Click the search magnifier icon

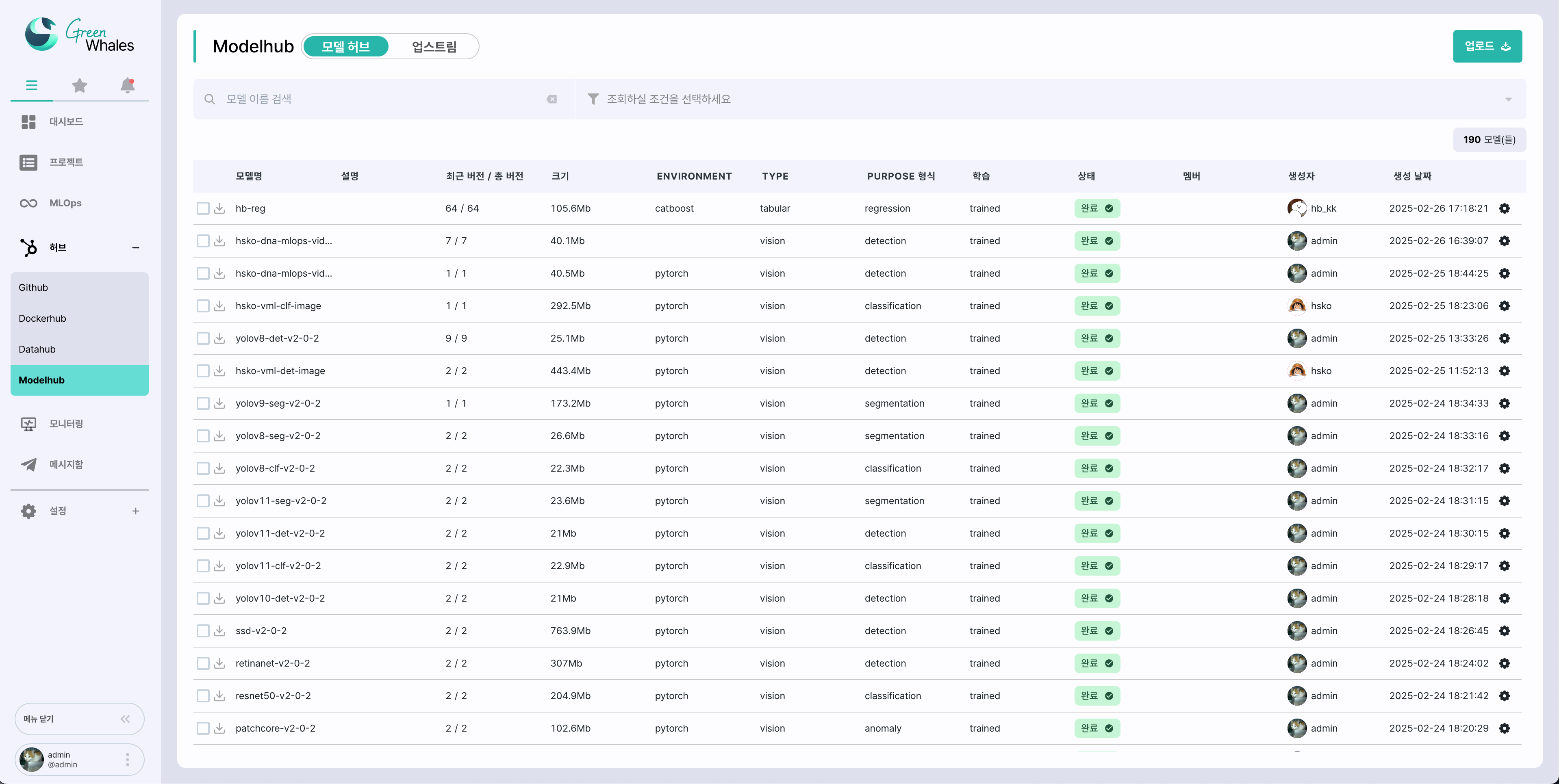click(x=209, y=99)
